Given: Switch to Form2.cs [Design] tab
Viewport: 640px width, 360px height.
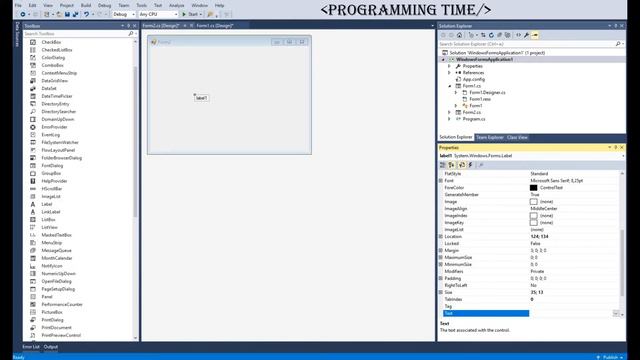Looking at the screenshot, I should [x=161, y=26].
